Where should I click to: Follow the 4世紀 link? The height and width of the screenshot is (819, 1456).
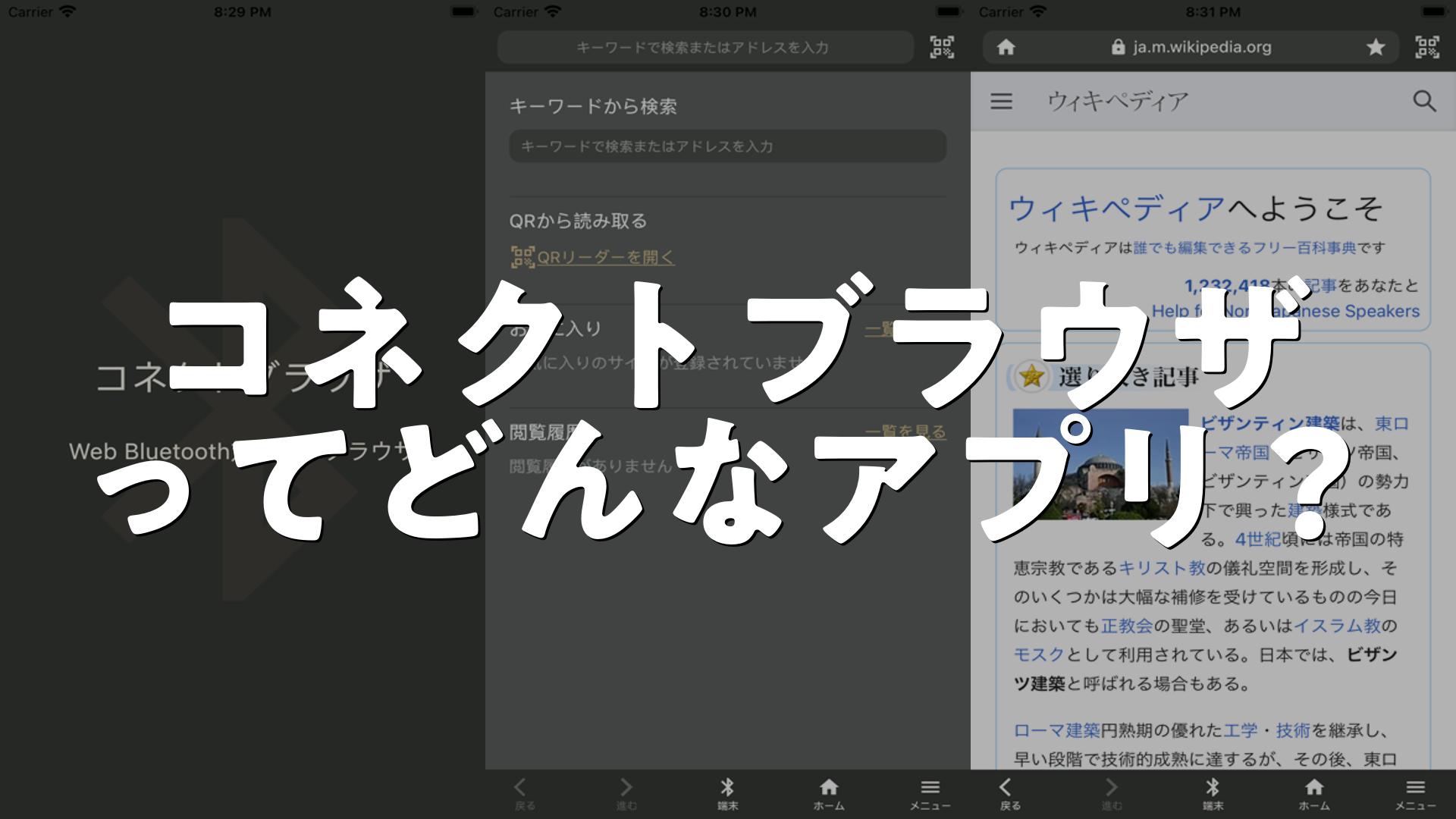1257,539
